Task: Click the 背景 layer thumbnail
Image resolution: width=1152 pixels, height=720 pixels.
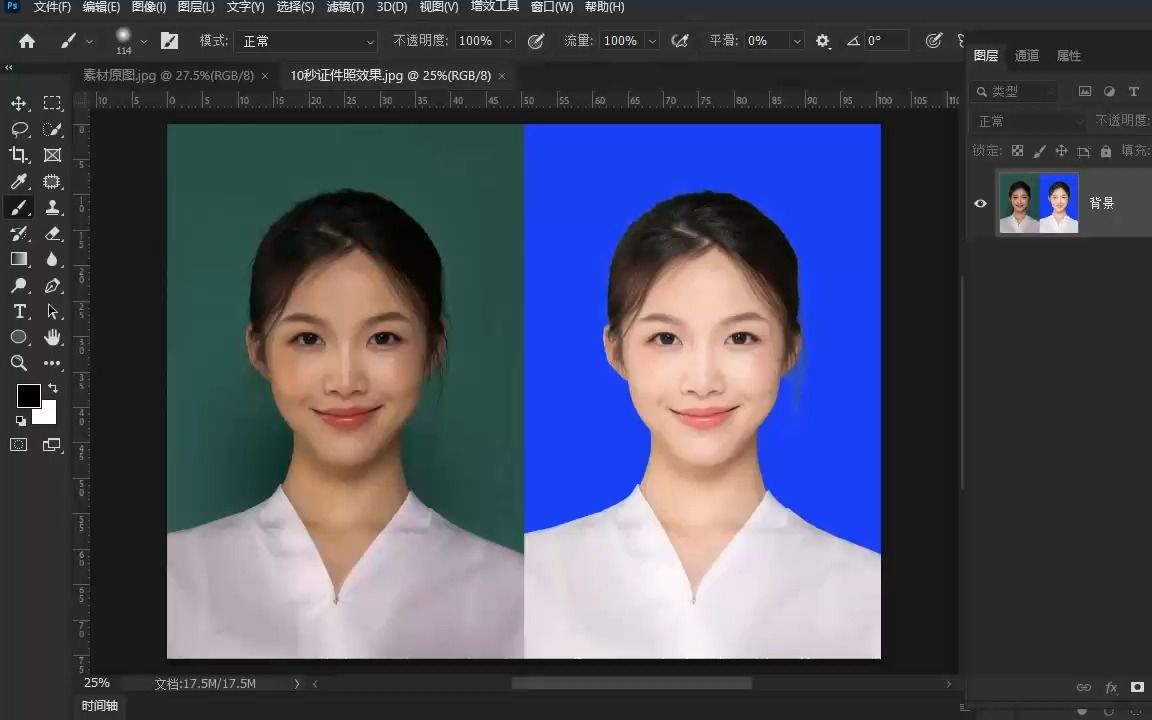Action: [x=1038, y=203]
